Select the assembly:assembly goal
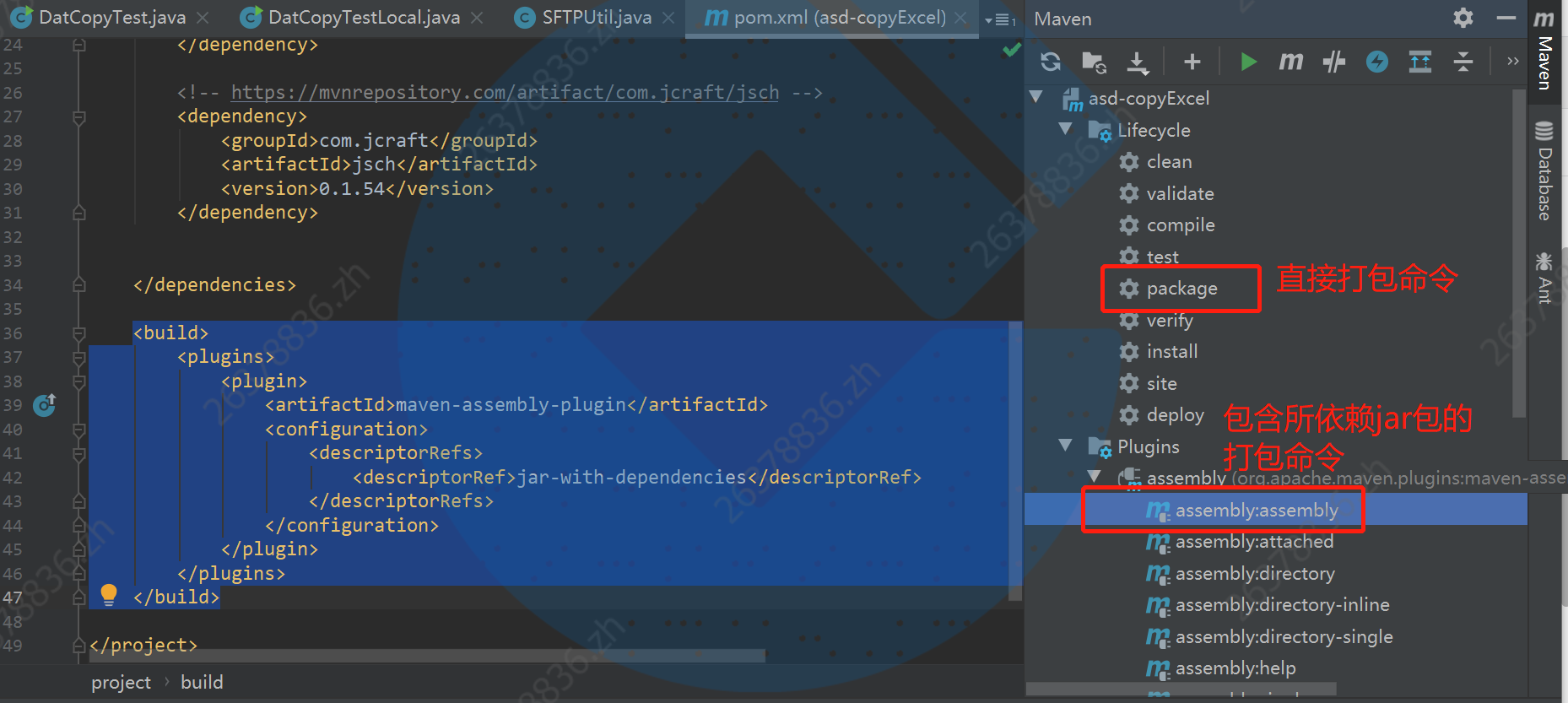 1257,510
